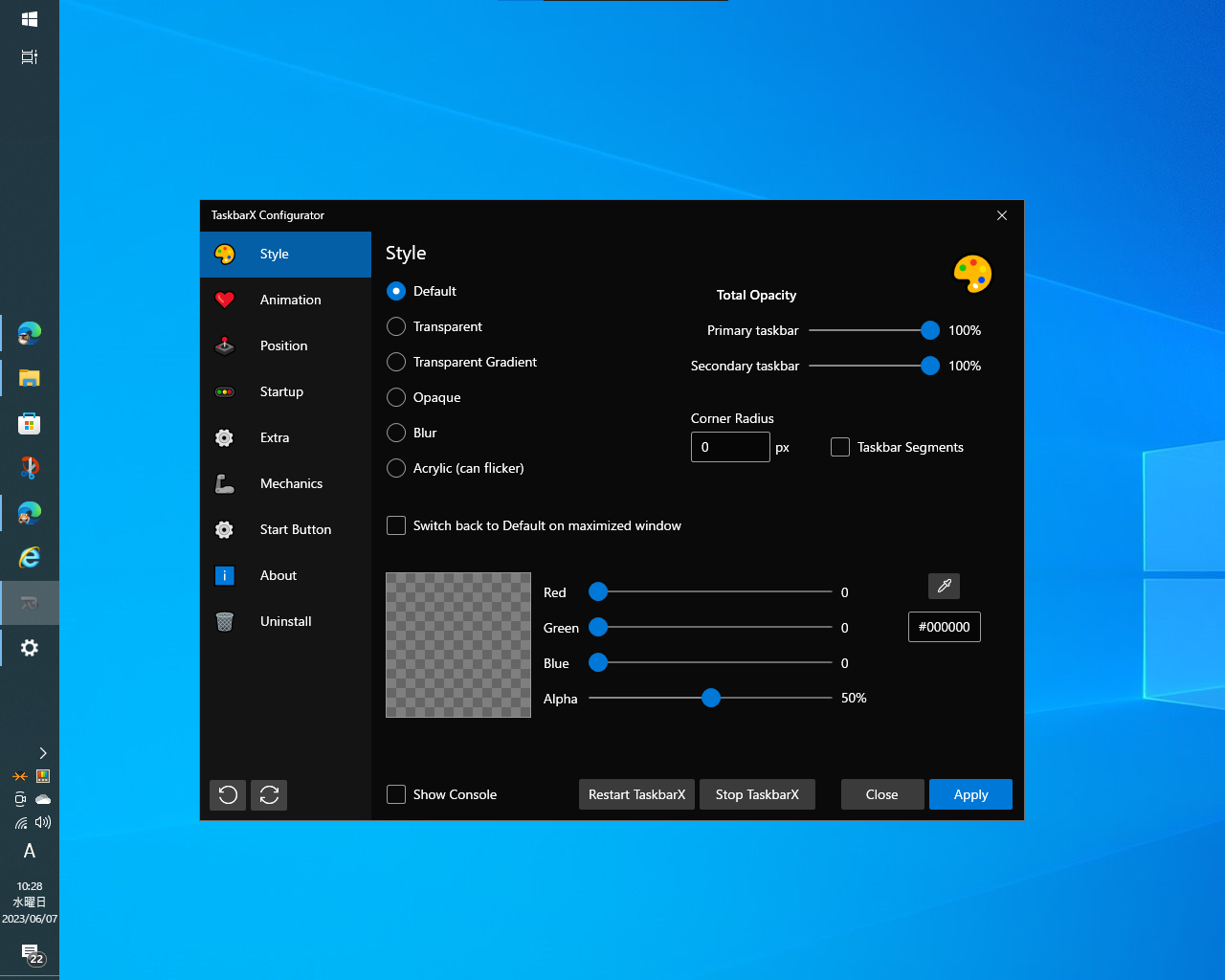The image size is (1225, 980).
Task: Switch to the Mechanics section
Action: (285, 483)
